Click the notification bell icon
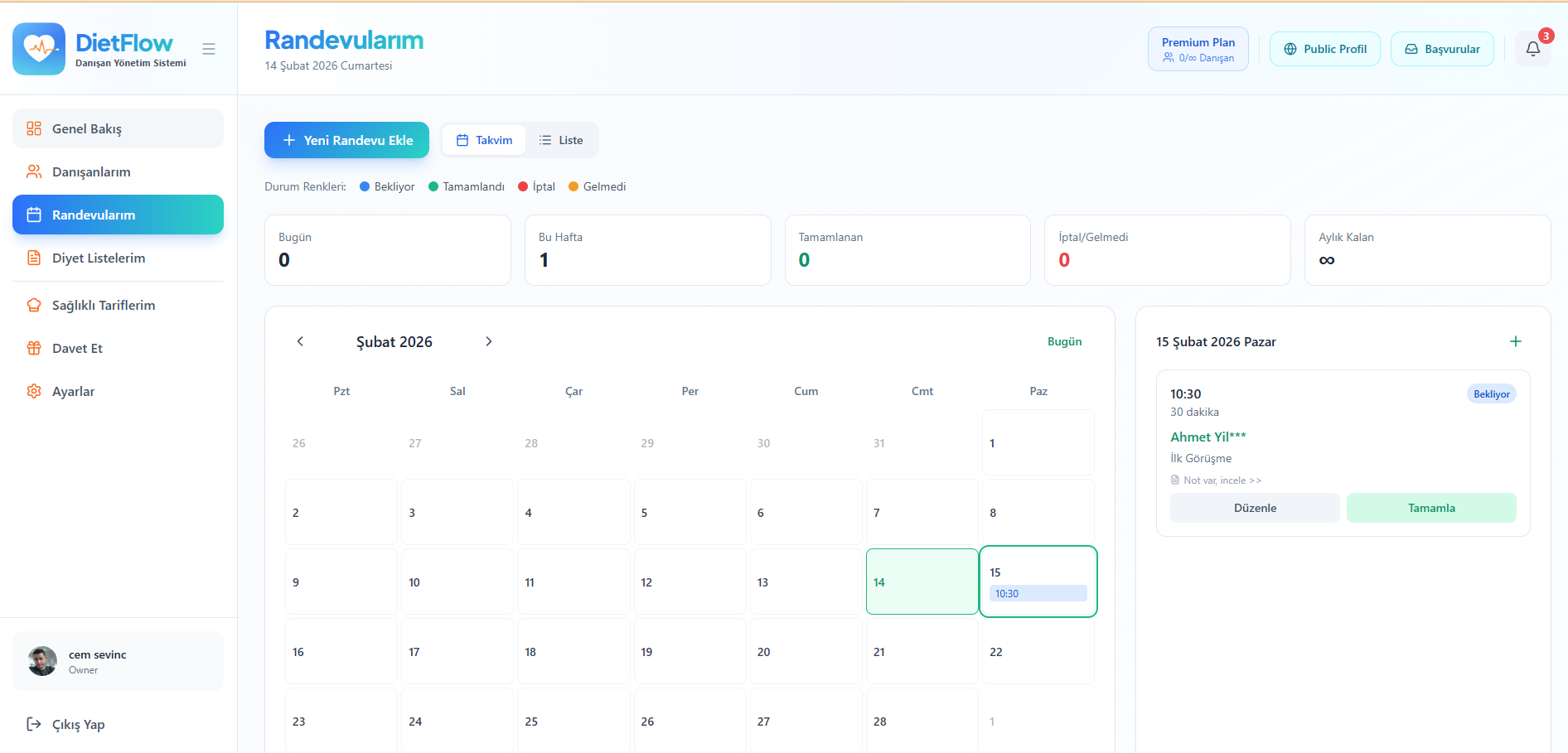Image resolution: width=1568 pixels, height=753 pixels. click(x=1532, y=49)
